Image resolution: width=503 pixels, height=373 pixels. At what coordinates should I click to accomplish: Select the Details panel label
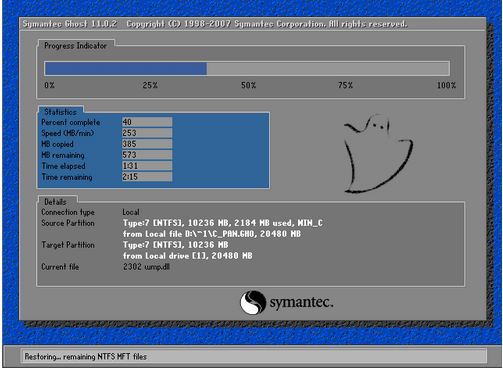[55, 202]
